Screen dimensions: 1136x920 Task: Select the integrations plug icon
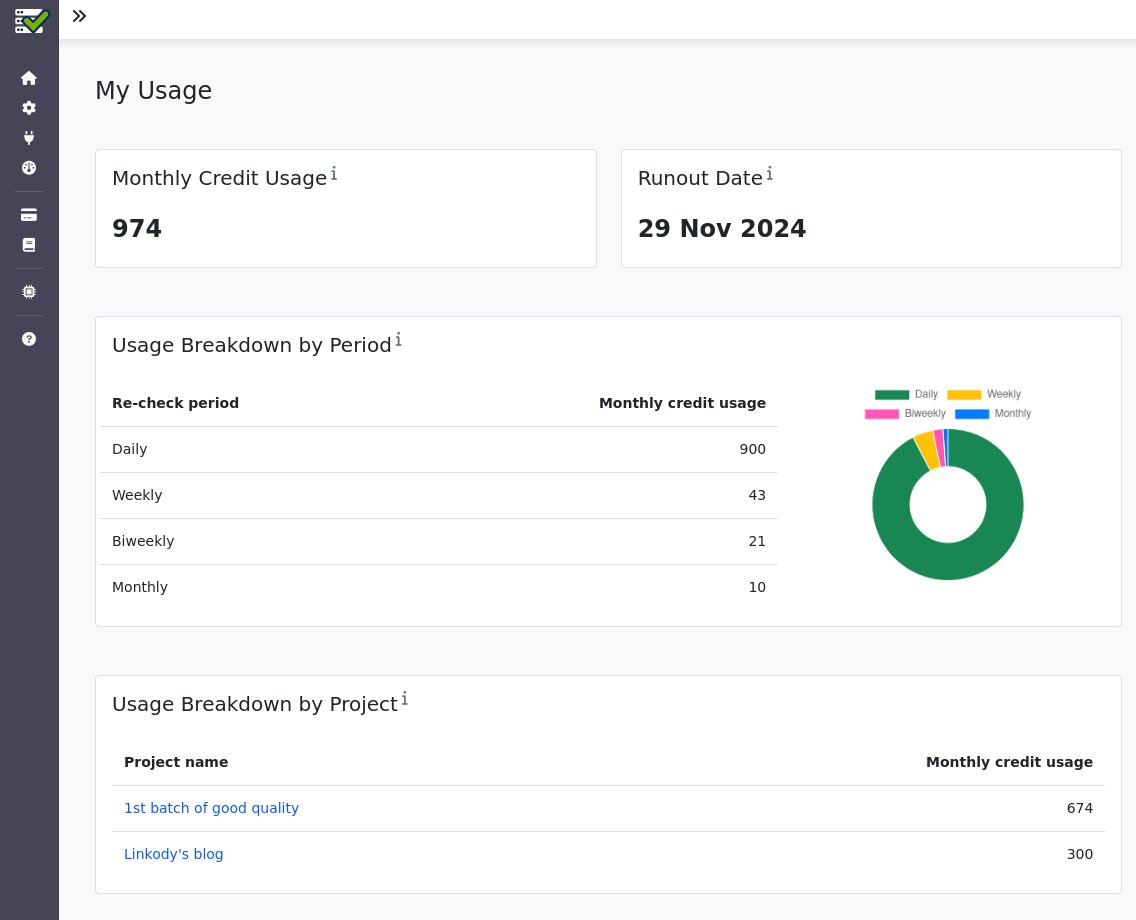[x=29, y=138]
